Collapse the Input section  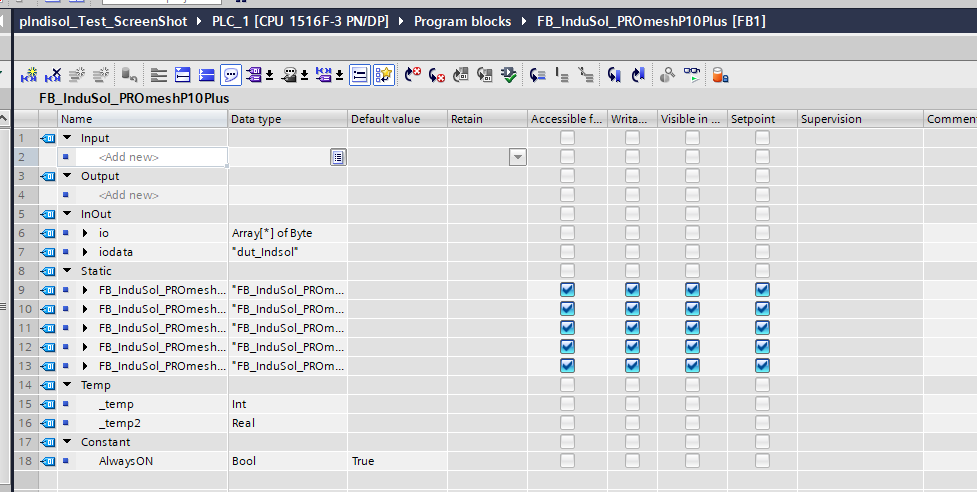[67, 138]
